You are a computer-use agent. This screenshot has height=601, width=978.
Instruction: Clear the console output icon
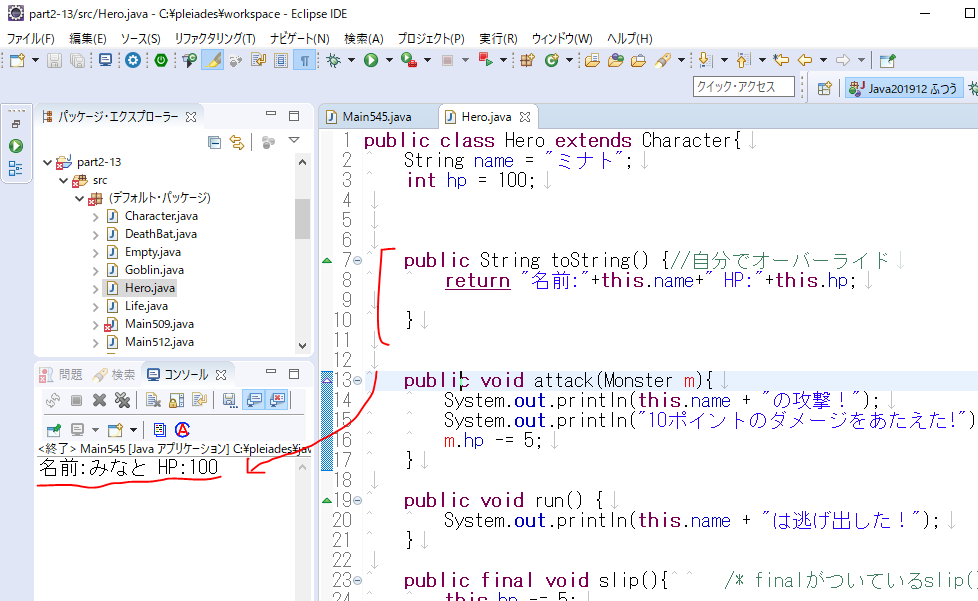pos(153,400)
